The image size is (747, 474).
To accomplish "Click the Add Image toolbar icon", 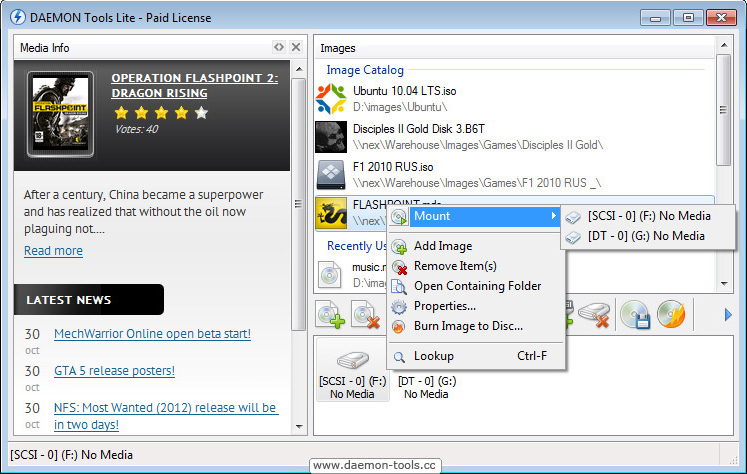I will (330, 314).
